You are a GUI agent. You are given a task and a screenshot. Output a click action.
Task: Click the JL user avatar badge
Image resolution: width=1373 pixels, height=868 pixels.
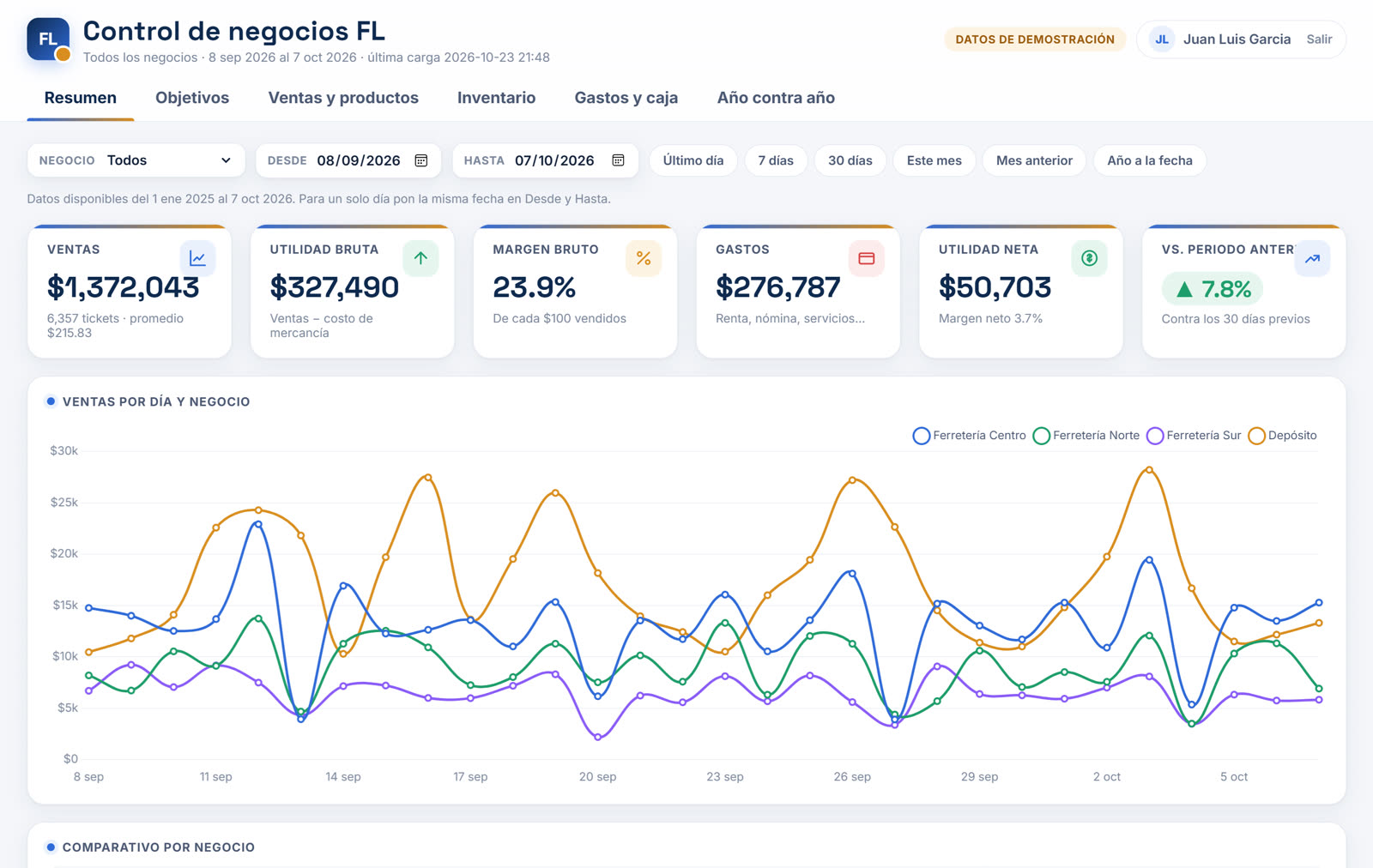point(1162,39)
